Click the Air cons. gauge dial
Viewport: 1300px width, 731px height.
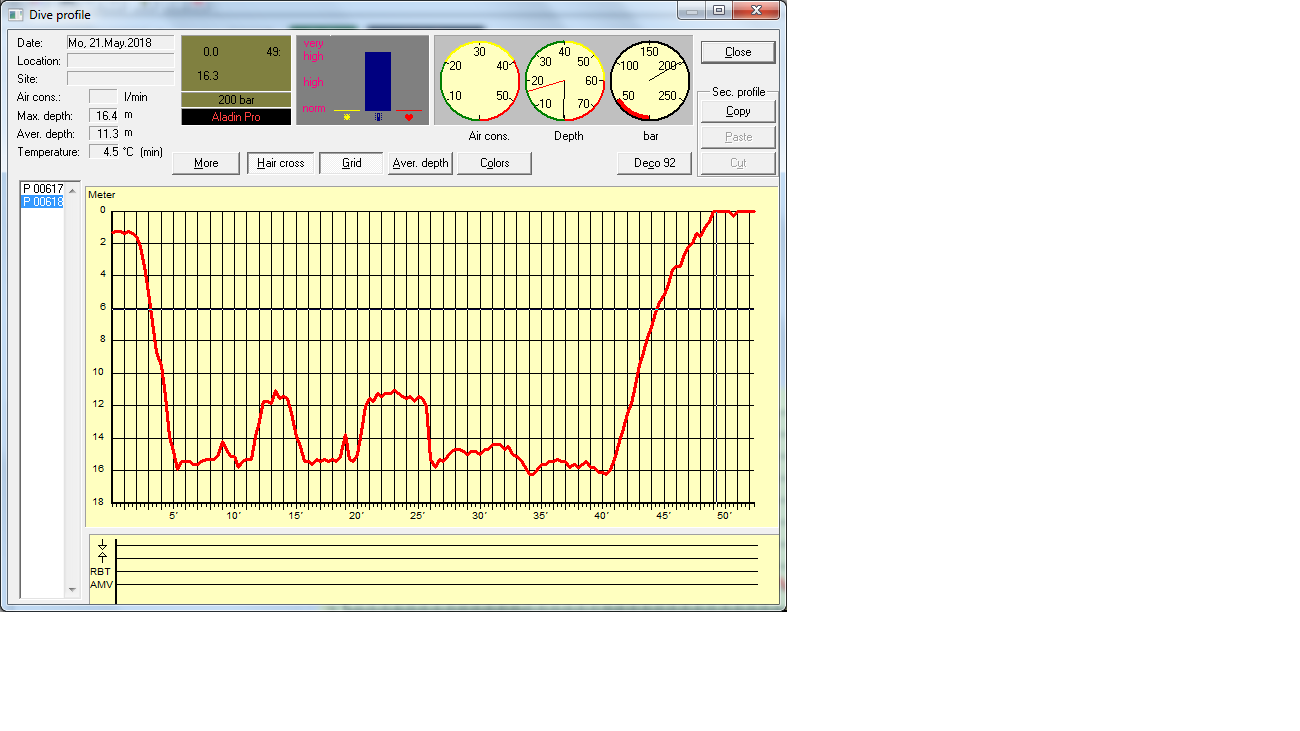(479, 80)
